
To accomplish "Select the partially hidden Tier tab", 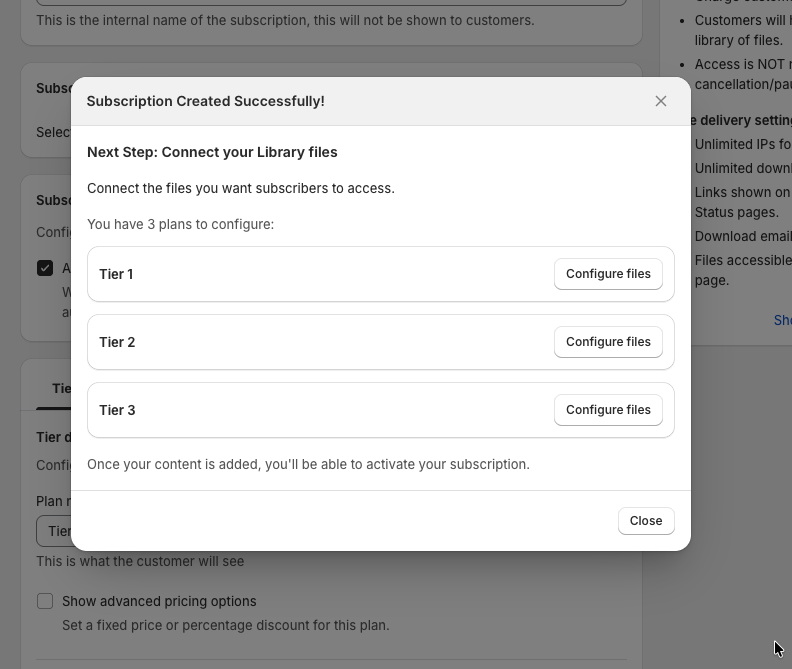I will [60, 389].
